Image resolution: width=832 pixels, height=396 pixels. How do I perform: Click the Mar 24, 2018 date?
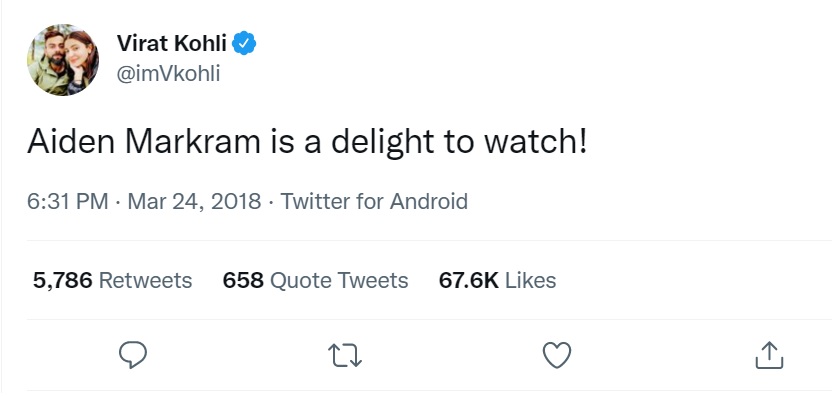[194, 202]
